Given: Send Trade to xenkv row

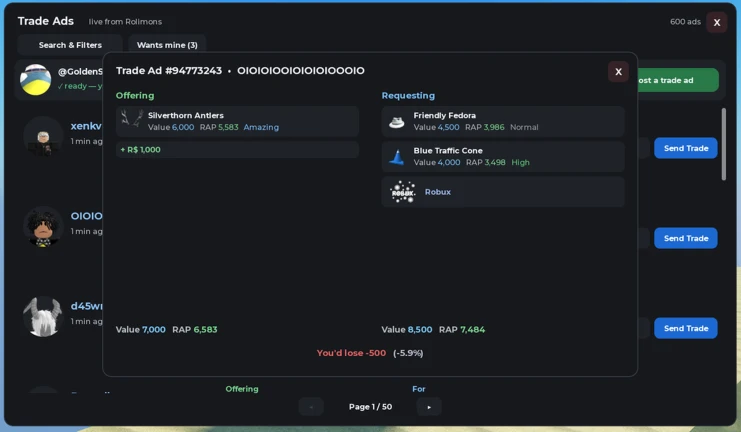Looking at the screenshot, I should [x=686, y=148].
